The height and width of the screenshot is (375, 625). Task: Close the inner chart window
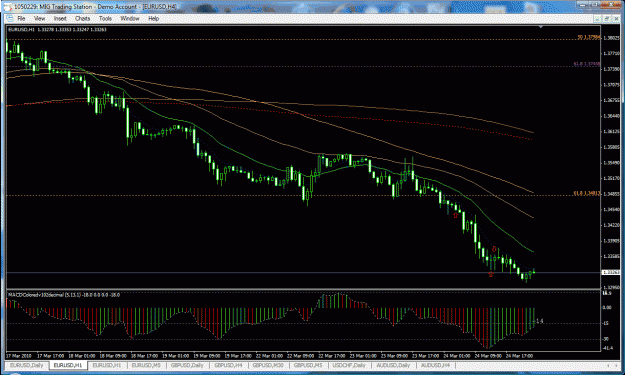(616, 19)
